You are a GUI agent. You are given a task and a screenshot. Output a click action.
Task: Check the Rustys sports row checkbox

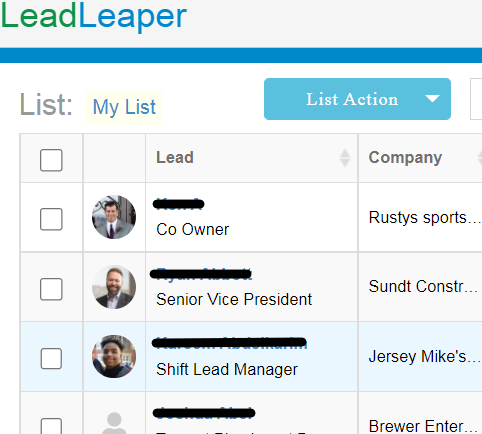coord(51,219)
